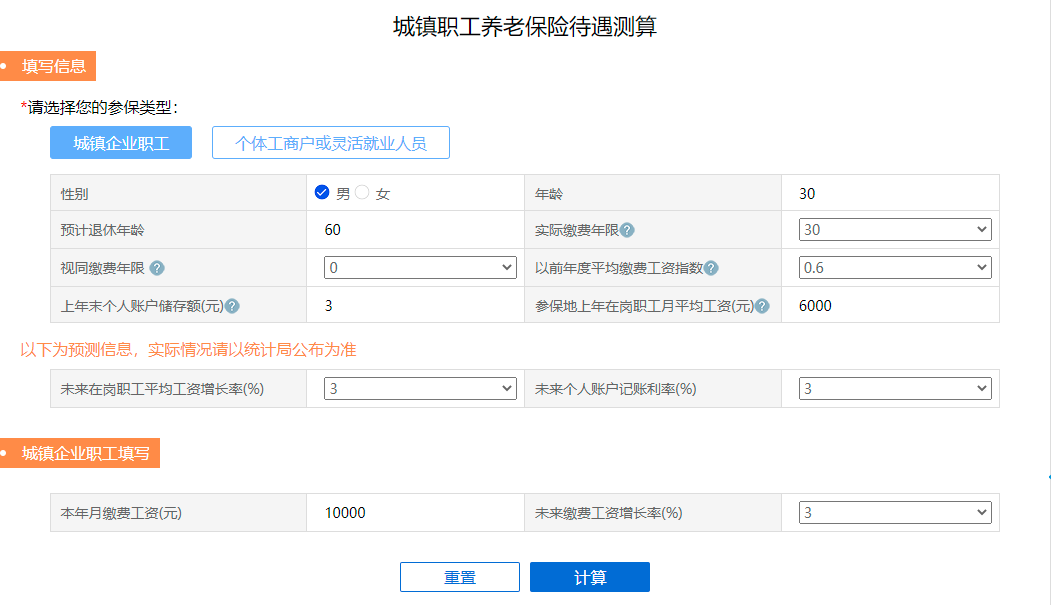1051x605 pixels.
Task: Open help icon beside 以前年度平均缴费工资指数
Action: click(x=711, y=268)
